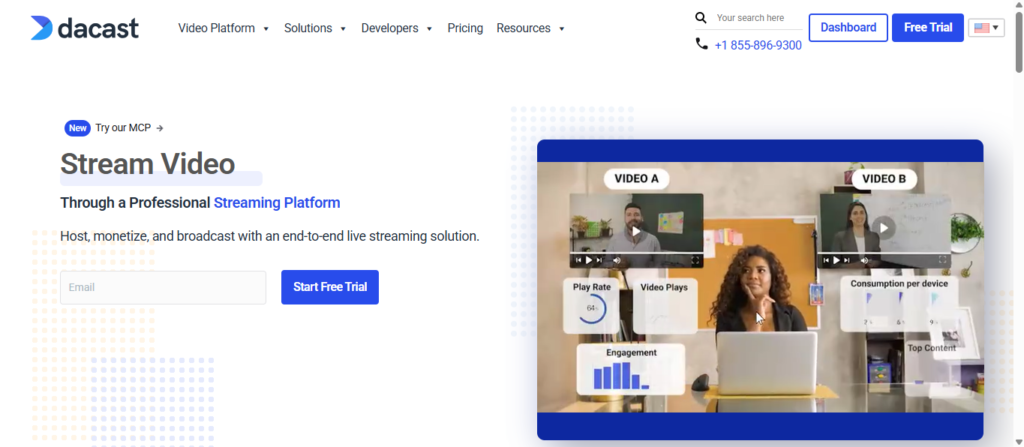
Task: Click the phone handset icon
Action: tap(701, 44)
